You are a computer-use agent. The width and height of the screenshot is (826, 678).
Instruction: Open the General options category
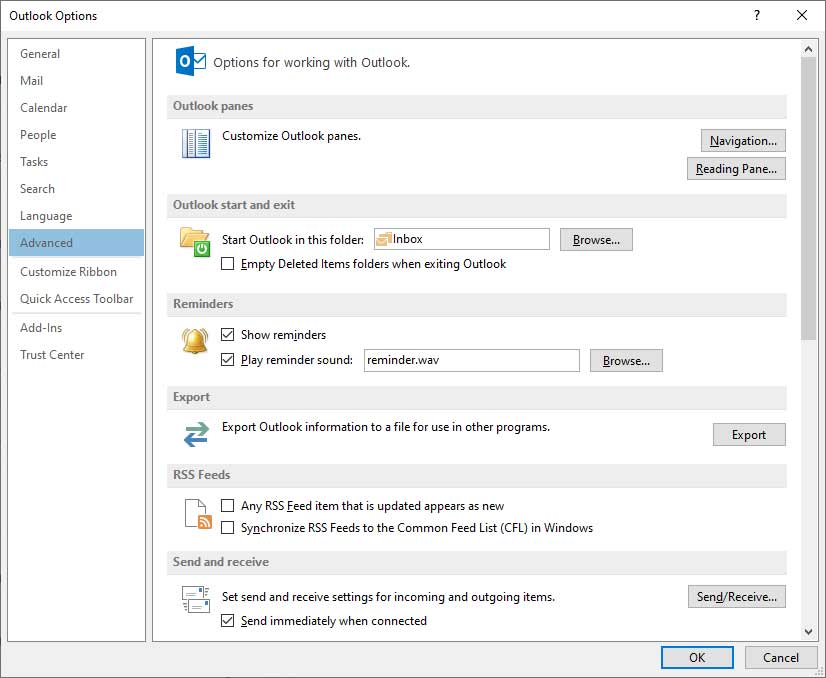click(76, 54)
